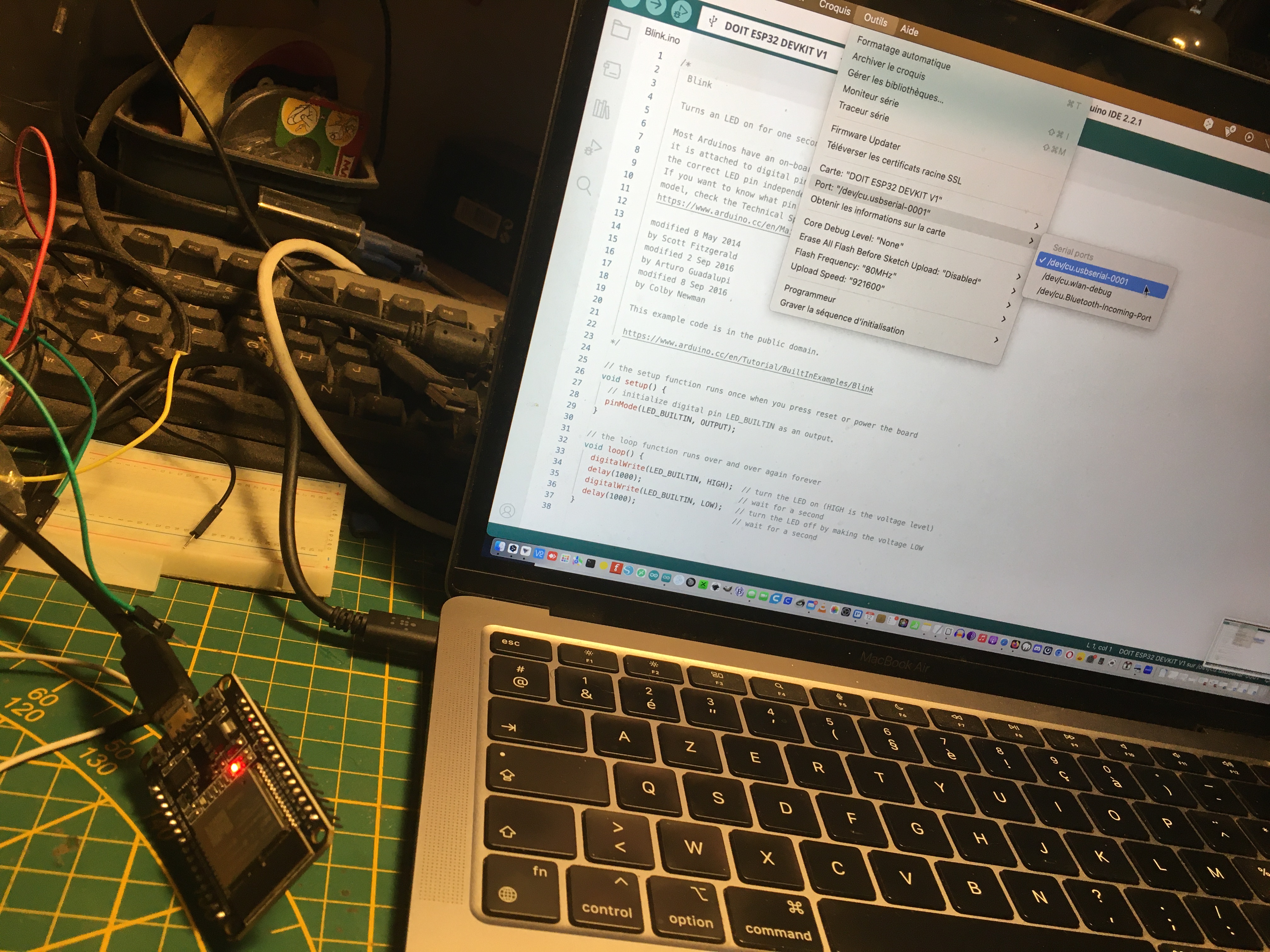
Task: Open the Library Manager books icon
Action: pos(601,109)
